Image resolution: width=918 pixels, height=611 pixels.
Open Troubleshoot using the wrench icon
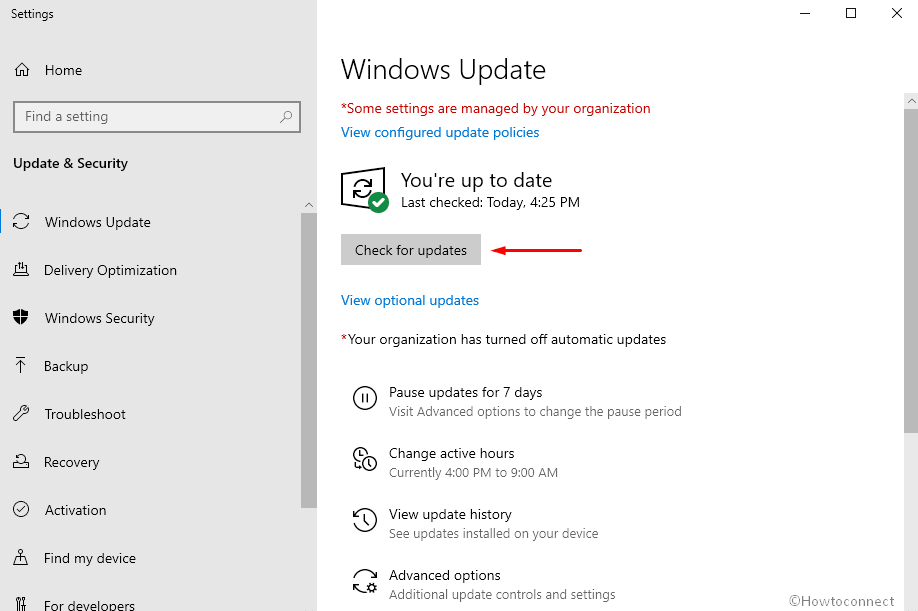click(x=21, y=414)
